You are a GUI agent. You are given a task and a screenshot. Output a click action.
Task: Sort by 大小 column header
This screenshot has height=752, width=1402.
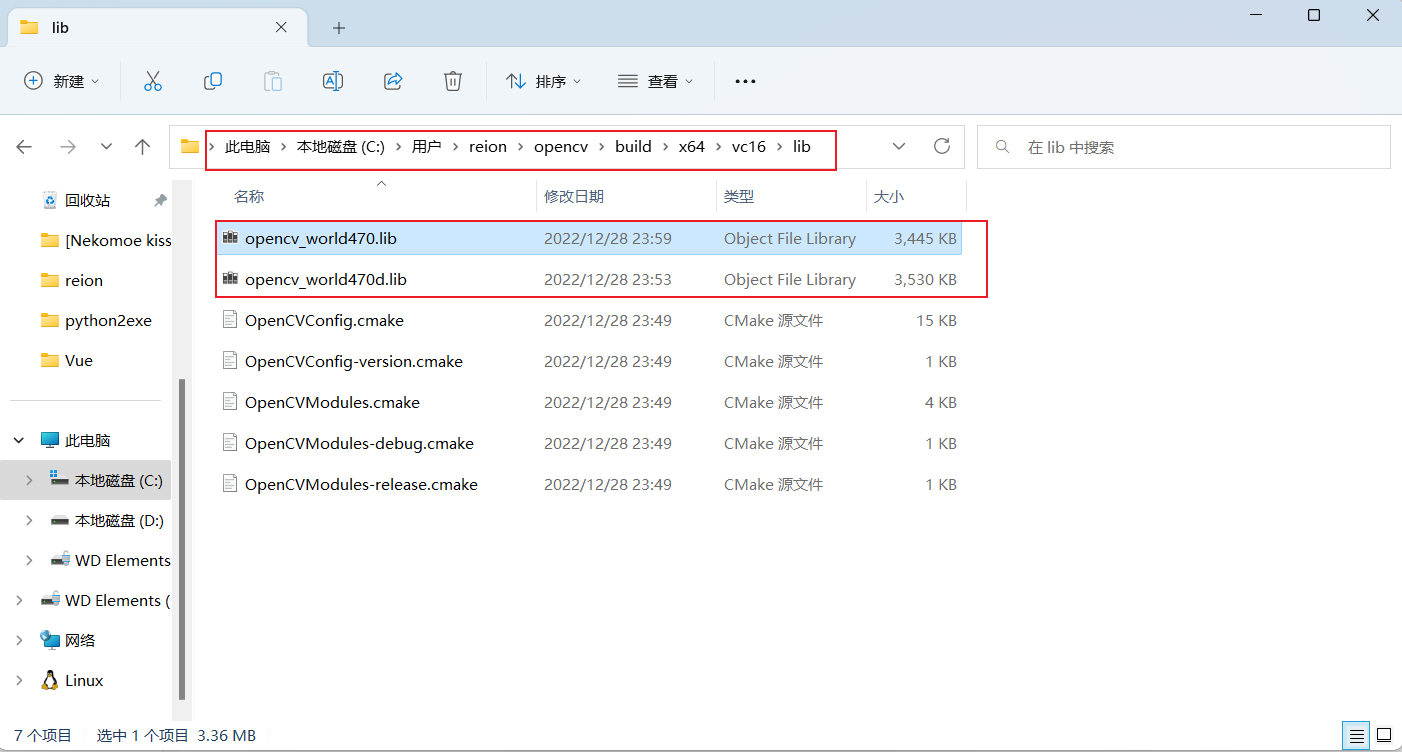[x=889, y=197]
